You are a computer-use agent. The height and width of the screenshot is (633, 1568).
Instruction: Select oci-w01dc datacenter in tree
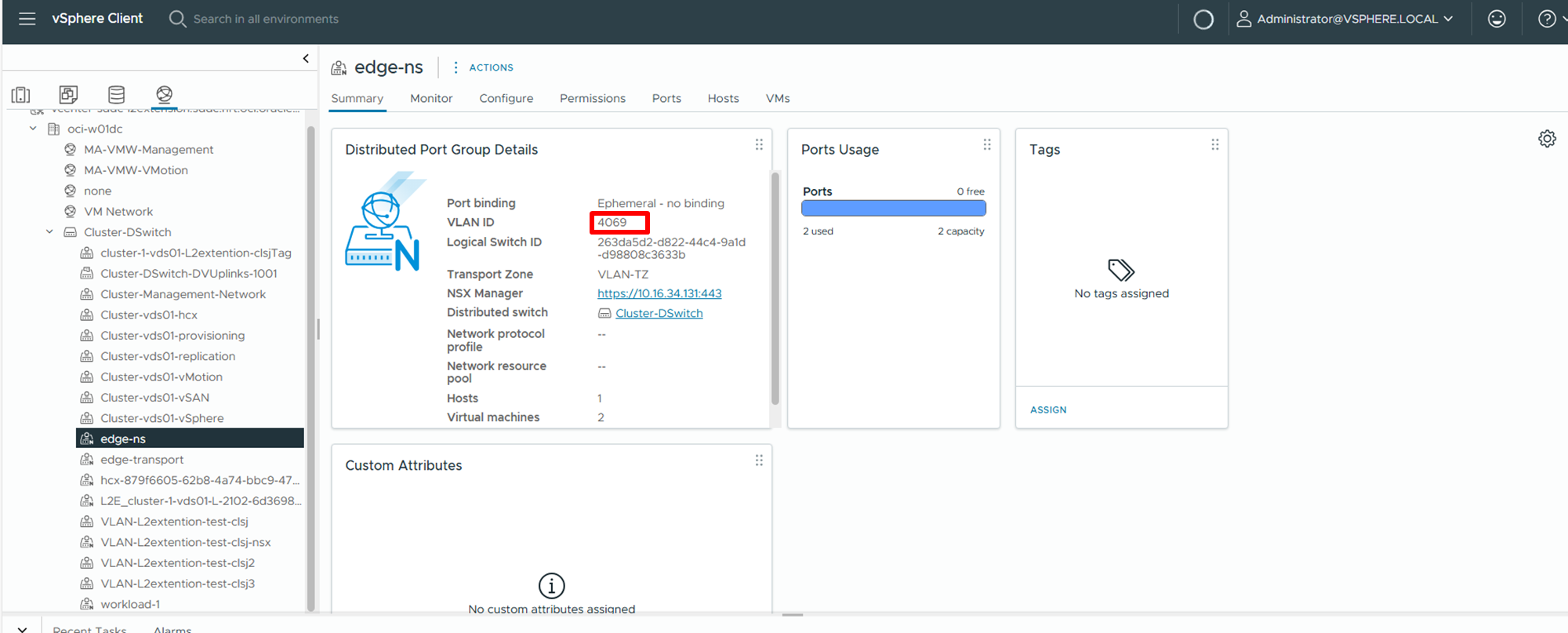click(95, 129)
